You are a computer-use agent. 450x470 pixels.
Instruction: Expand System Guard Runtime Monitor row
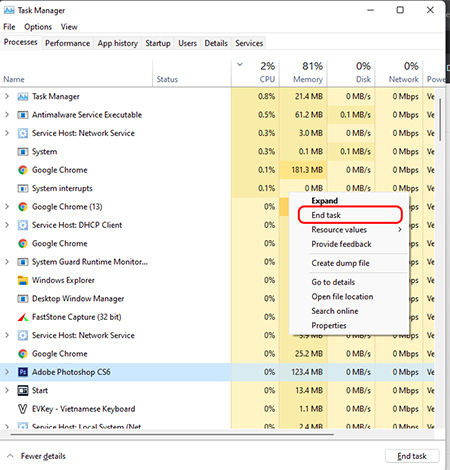(x=7, y=262)
